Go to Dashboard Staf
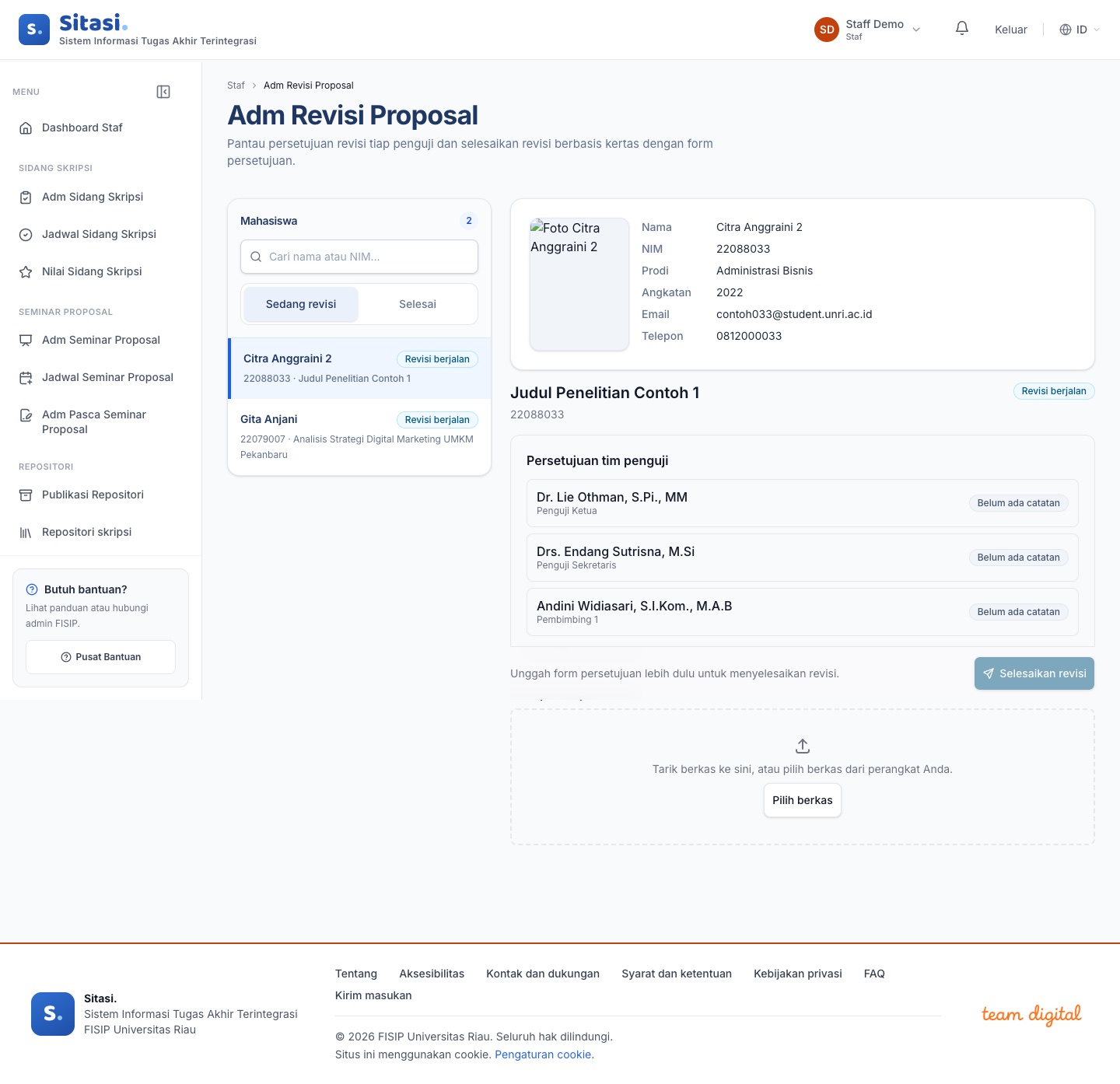The image size is (1120, 1084). click(x=101, y=128)
